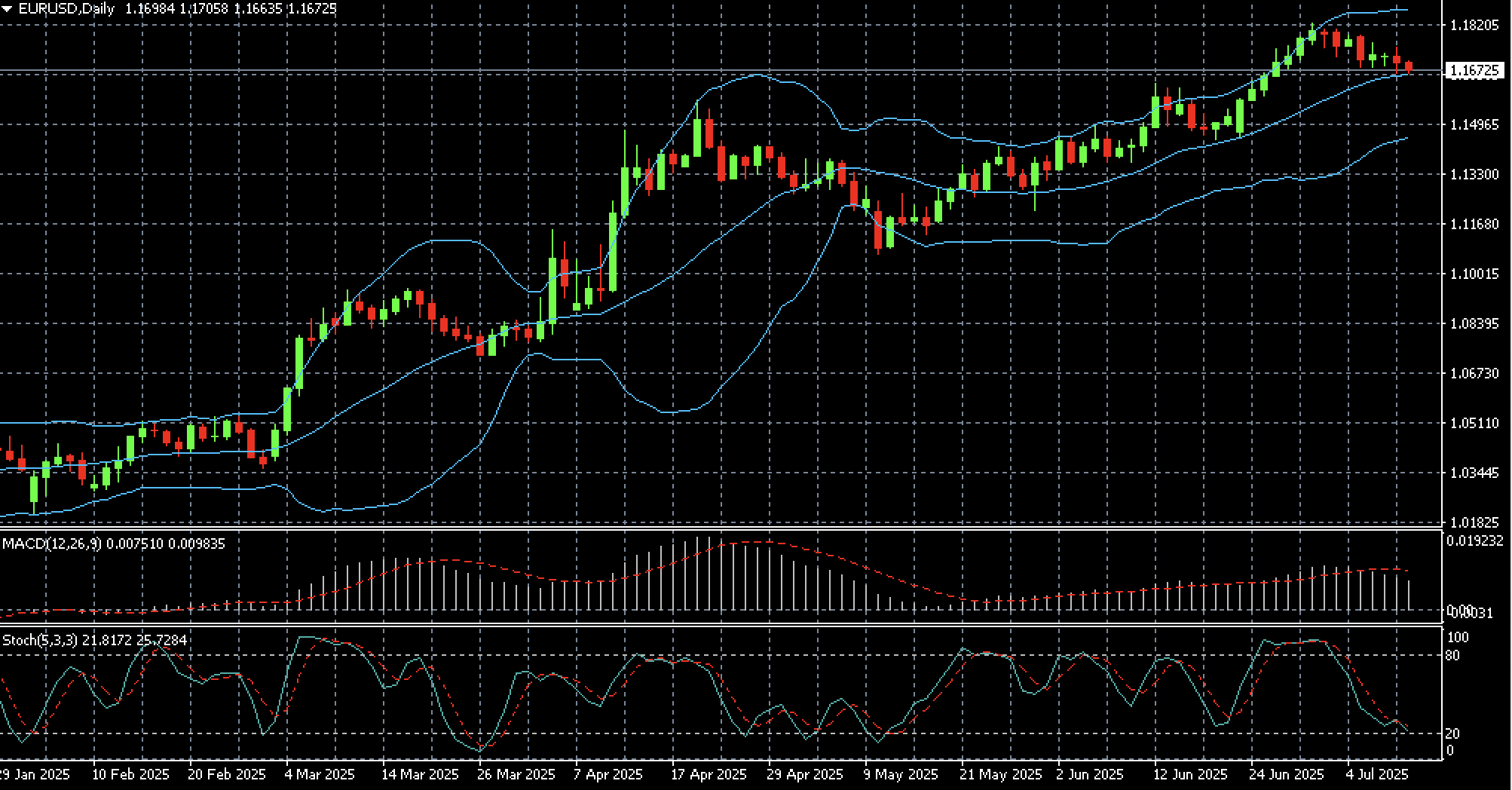
Task: Click the 1.10015 price axis level
Action: (1474, 274)
